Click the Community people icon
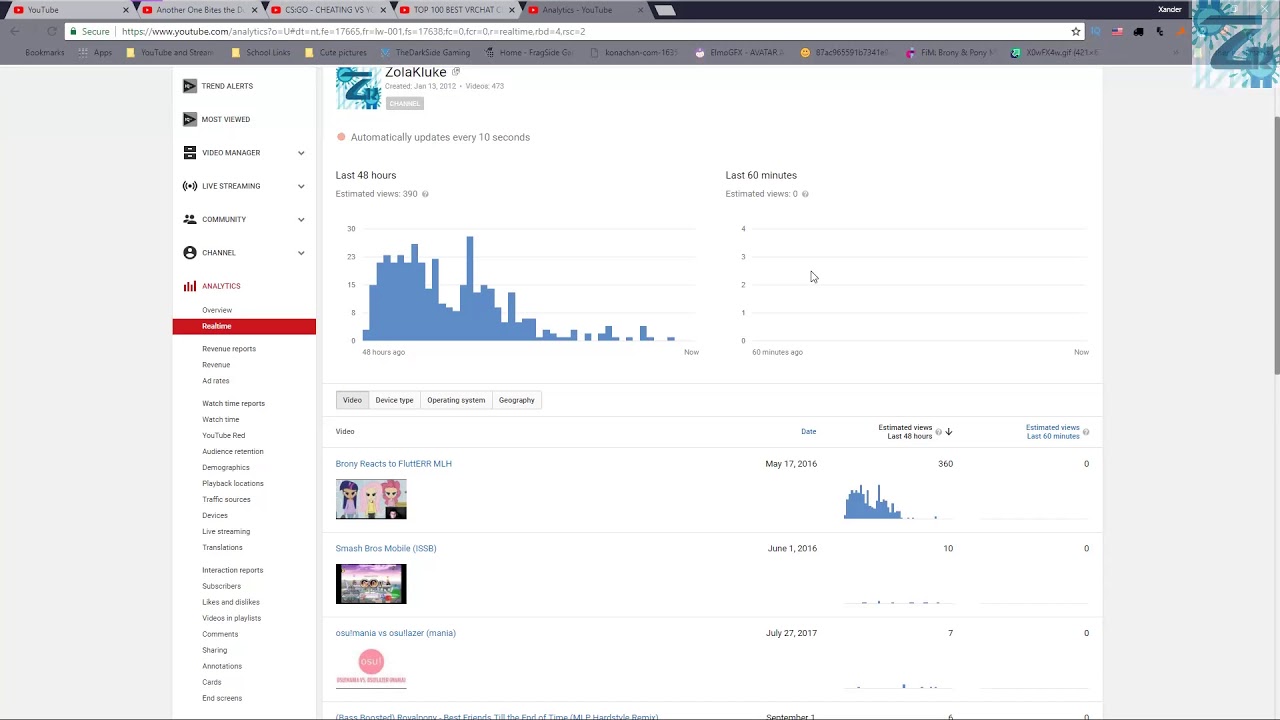This screenshot has height=720, width=1280. tap(190, 219)
